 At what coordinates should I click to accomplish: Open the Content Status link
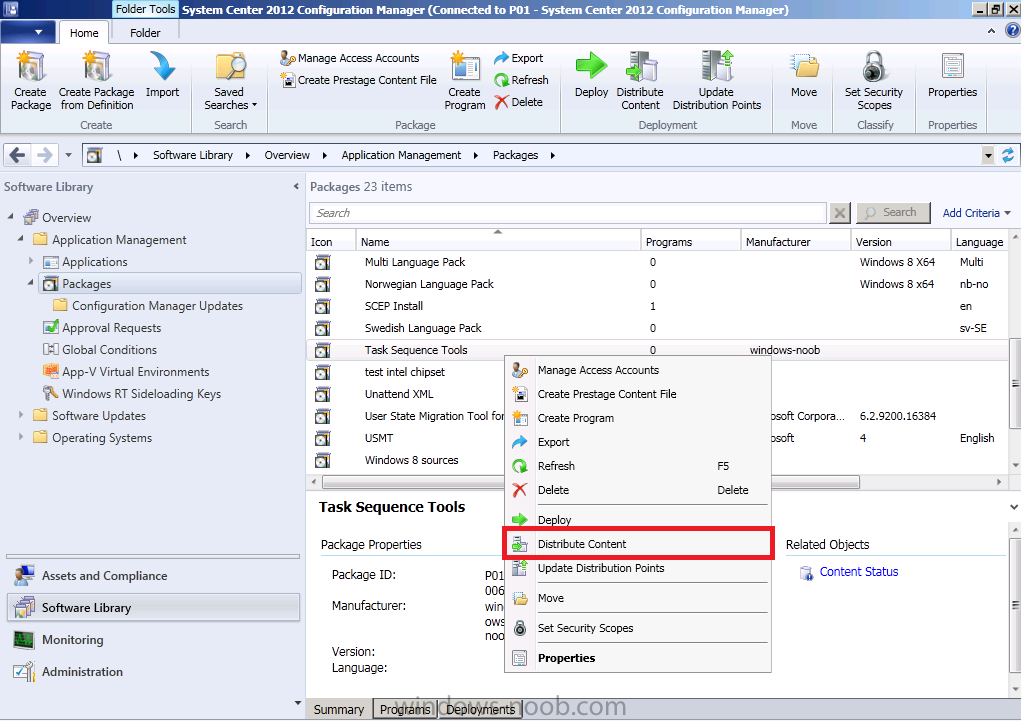(858, 572)
